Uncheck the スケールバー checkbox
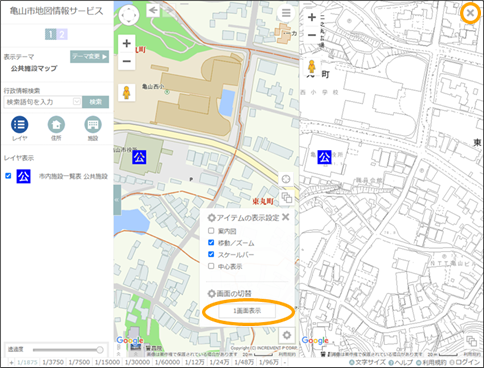Image resolution: width=484 pixels, height=368 pixels. (211, 254)
